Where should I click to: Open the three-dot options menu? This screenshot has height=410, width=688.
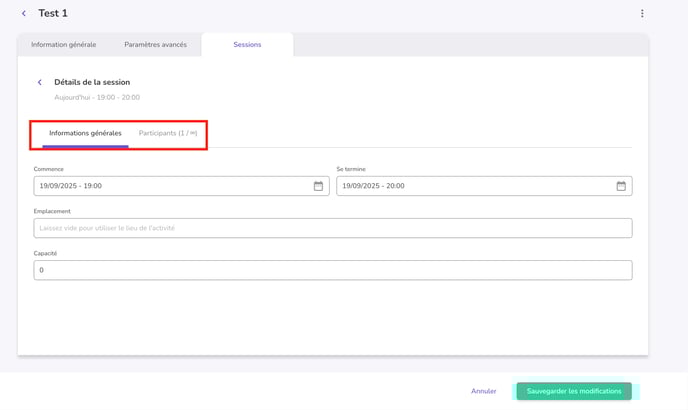(x=642, y=13)
